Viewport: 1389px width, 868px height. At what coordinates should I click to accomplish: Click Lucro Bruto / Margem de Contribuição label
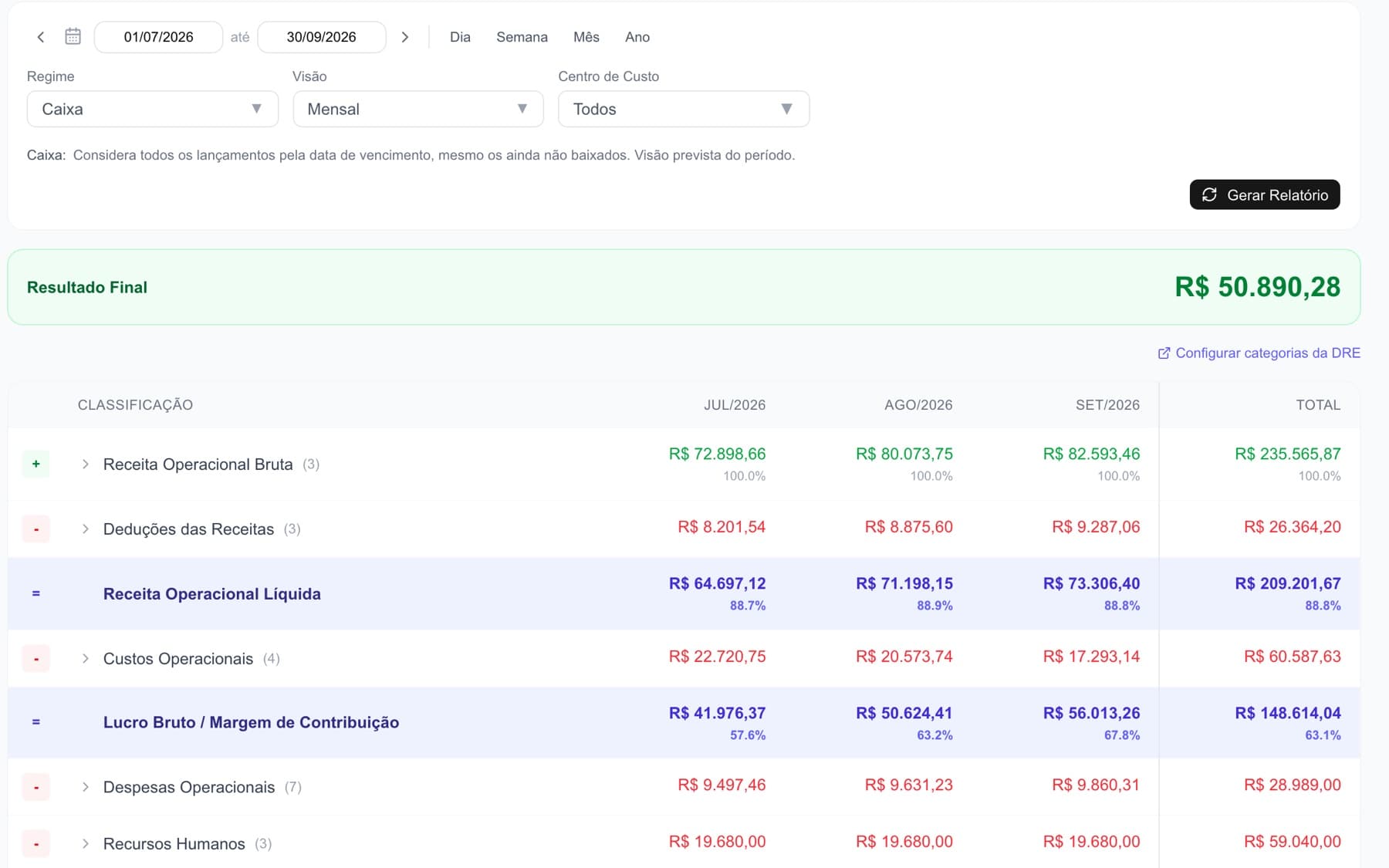click(x=251, y=722)
